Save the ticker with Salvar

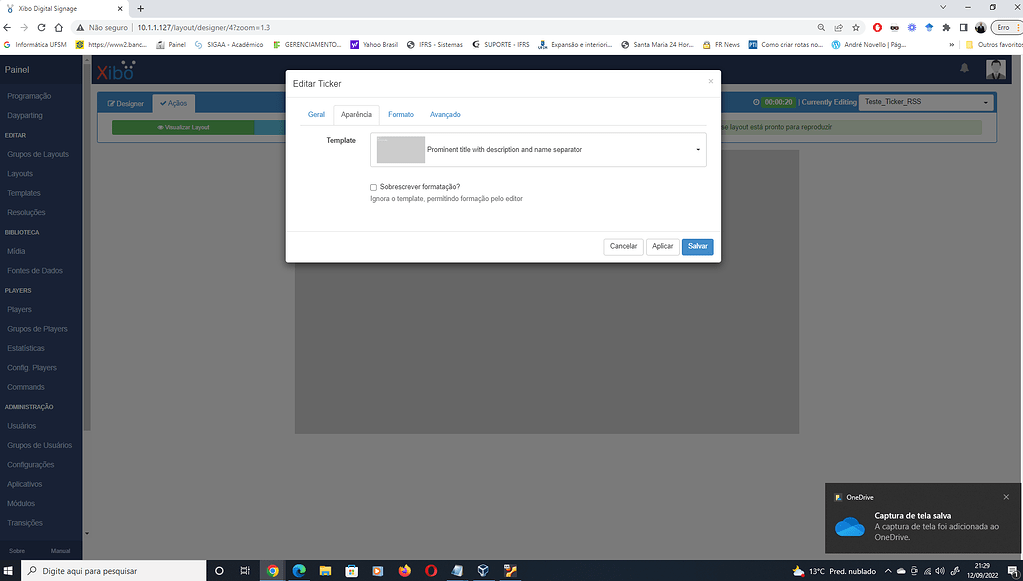click(697, 246)
